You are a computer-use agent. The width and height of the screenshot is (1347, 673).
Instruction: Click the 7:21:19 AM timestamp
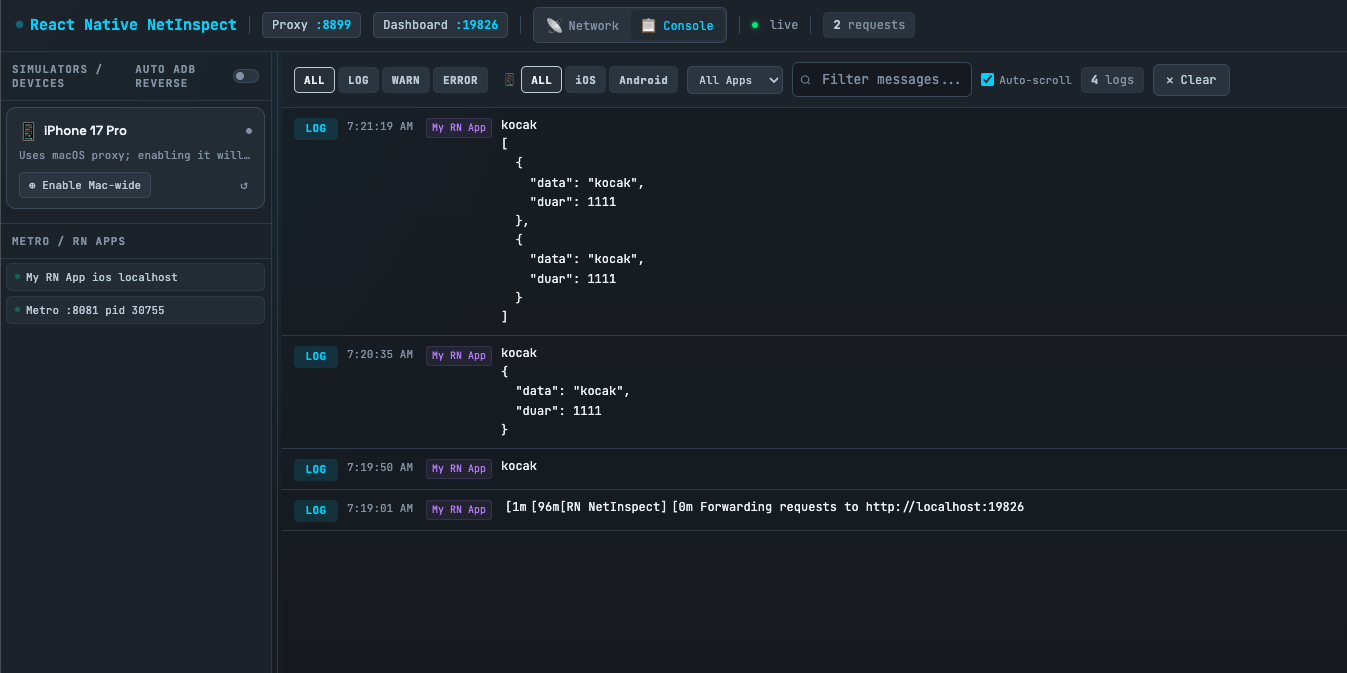pyautogui.click(x=380, y=127)
